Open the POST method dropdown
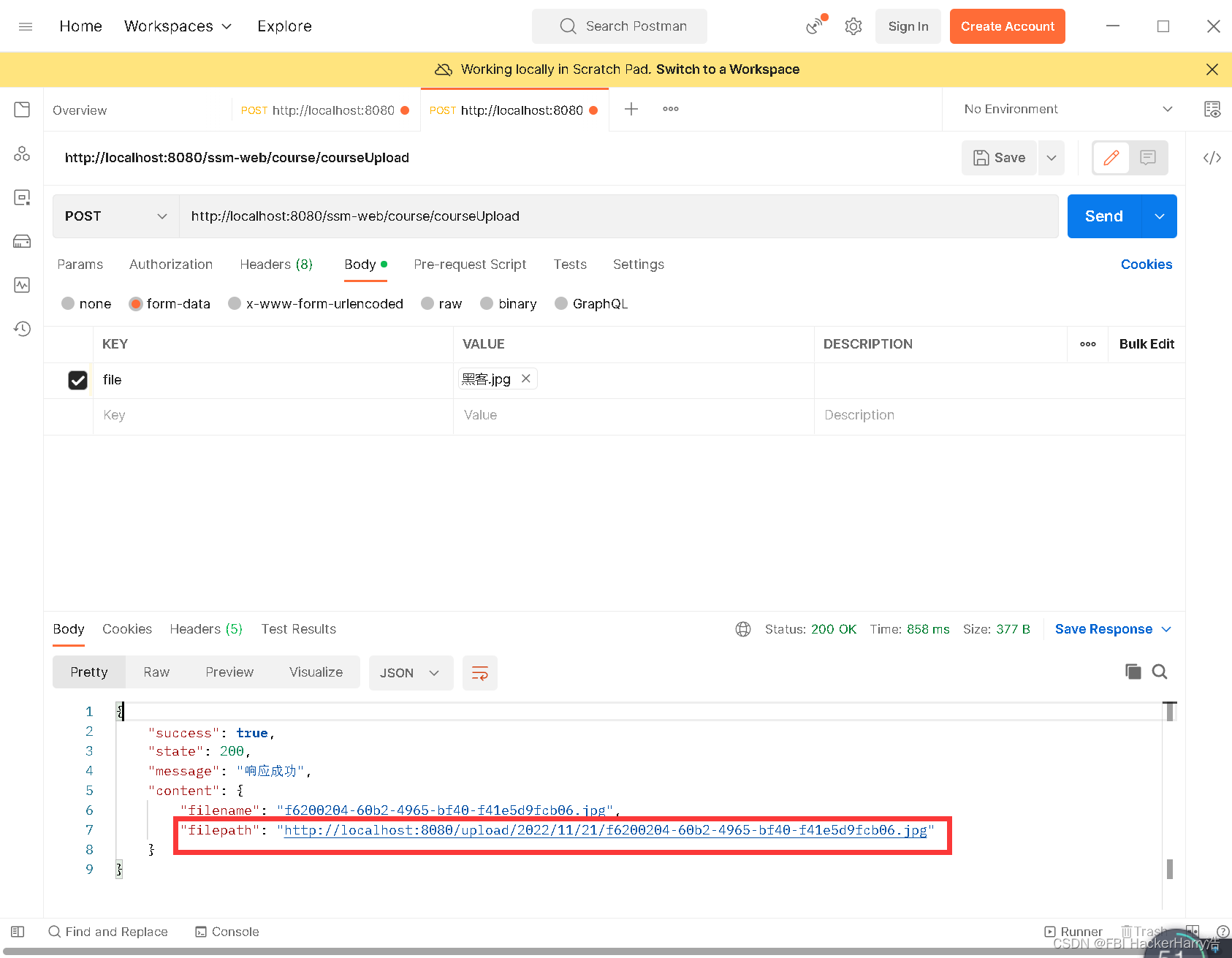Viewport: 1232px width, 958px height. 116,216
